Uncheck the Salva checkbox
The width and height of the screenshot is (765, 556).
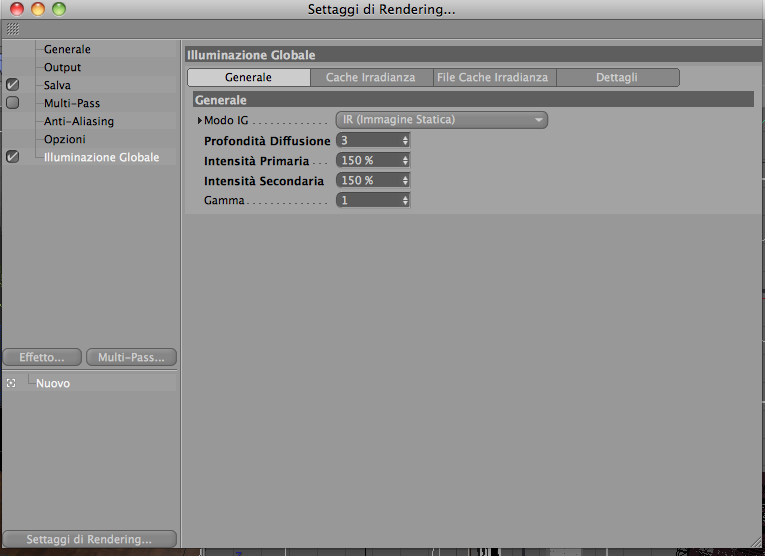[13, 85]
